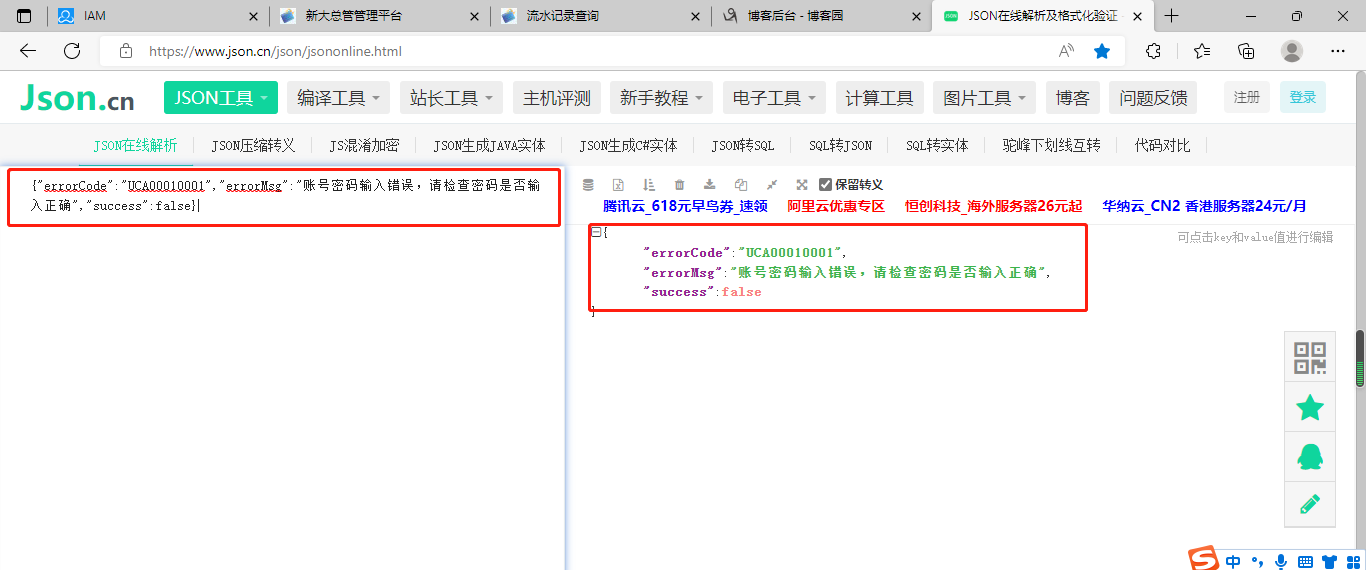The width and height of the screenshot is (1366, 570).
Task: Click the Sogou input method logo
Action: coord(1204,559)
